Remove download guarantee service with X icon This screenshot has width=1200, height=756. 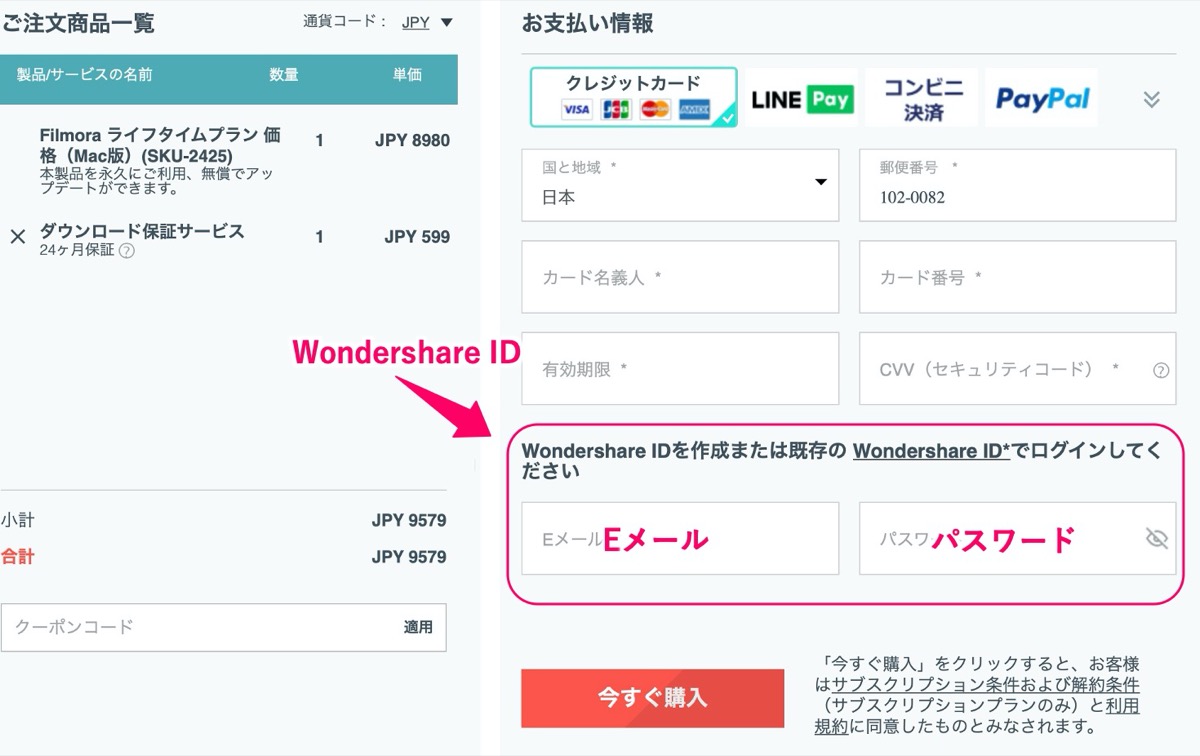coord(17,237)
